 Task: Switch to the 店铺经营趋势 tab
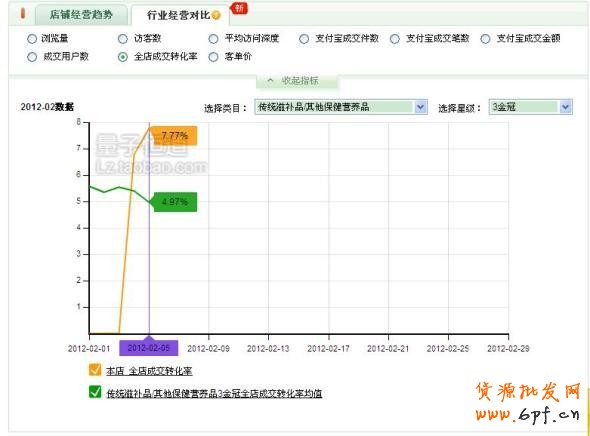tap(81, 15)
